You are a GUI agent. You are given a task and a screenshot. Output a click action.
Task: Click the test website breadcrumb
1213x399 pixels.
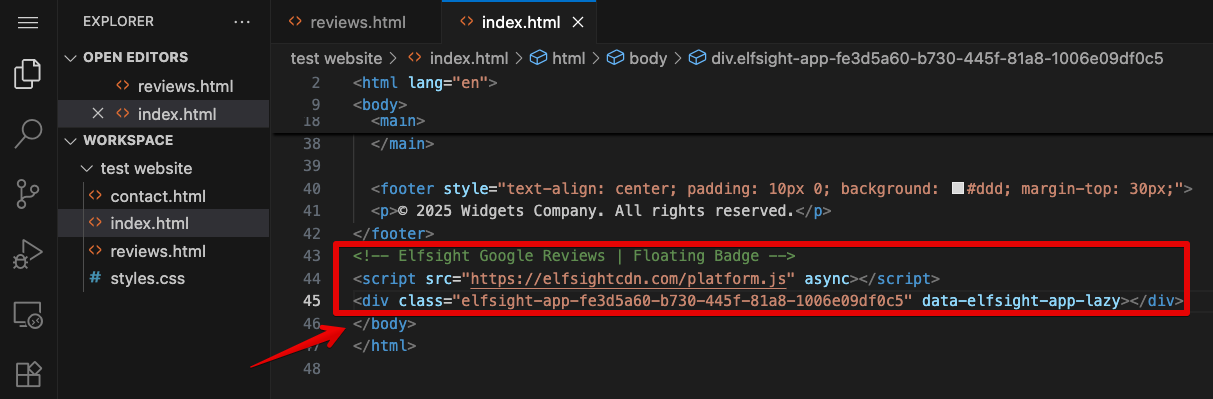(x=337, y=58)
